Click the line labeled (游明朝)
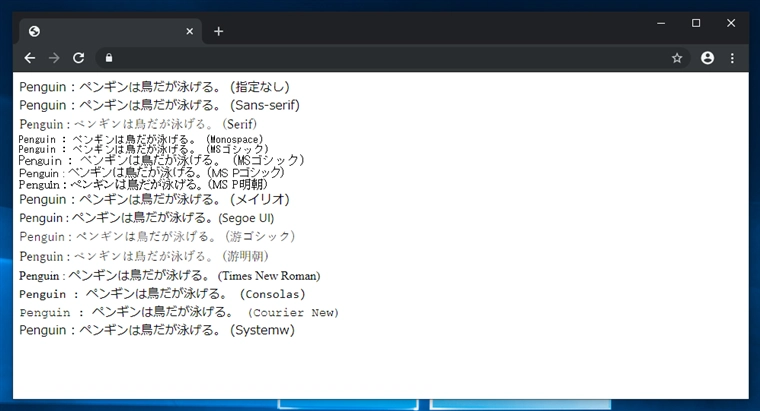The image size is (760, 411). tap(143, 256)
